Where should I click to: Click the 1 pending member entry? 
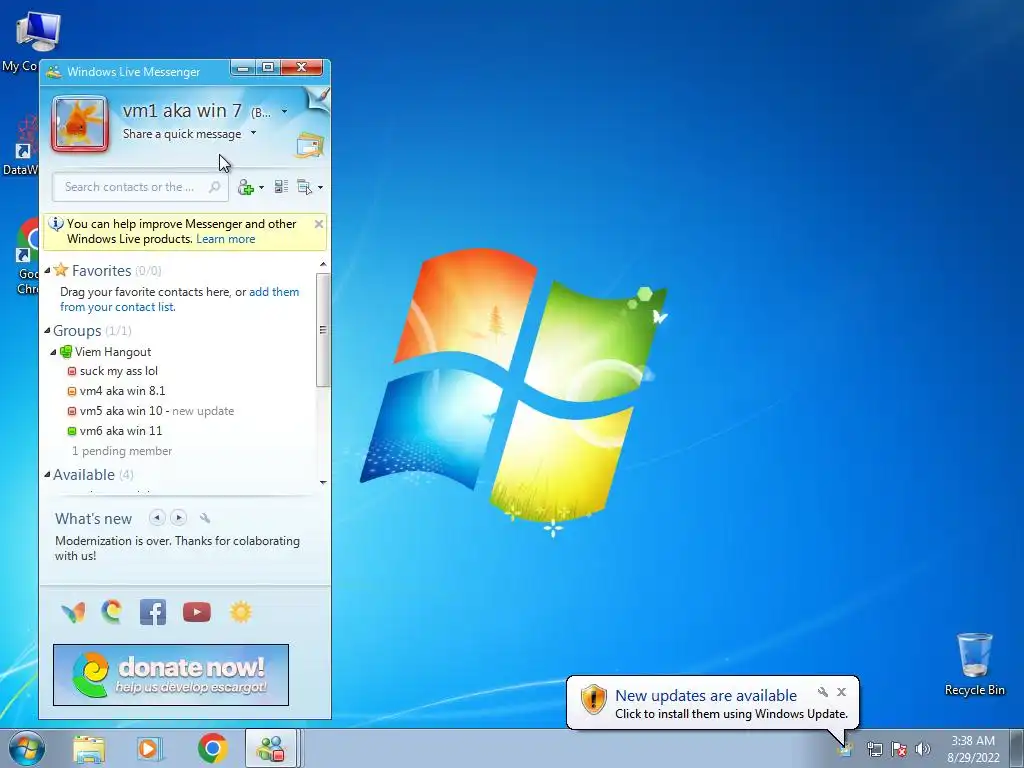coord(122,451)
